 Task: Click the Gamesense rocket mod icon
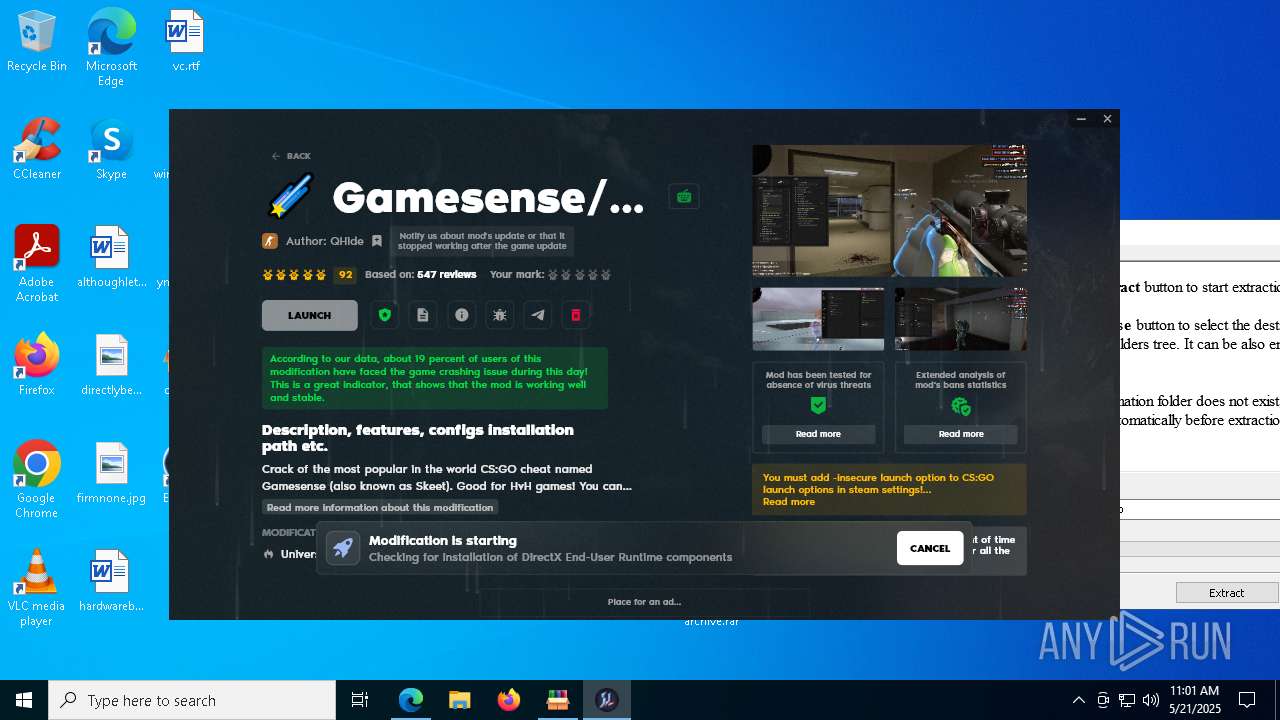291,196
